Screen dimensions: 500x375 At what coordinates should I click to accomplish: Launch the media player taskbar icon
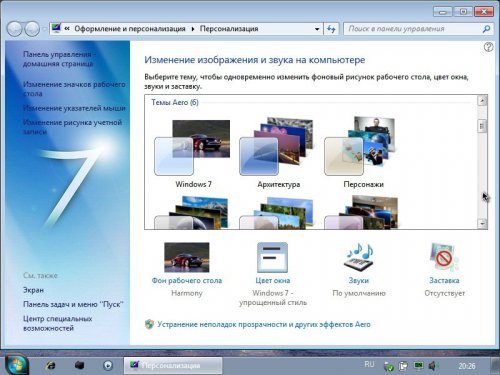(x=108, y=365)
